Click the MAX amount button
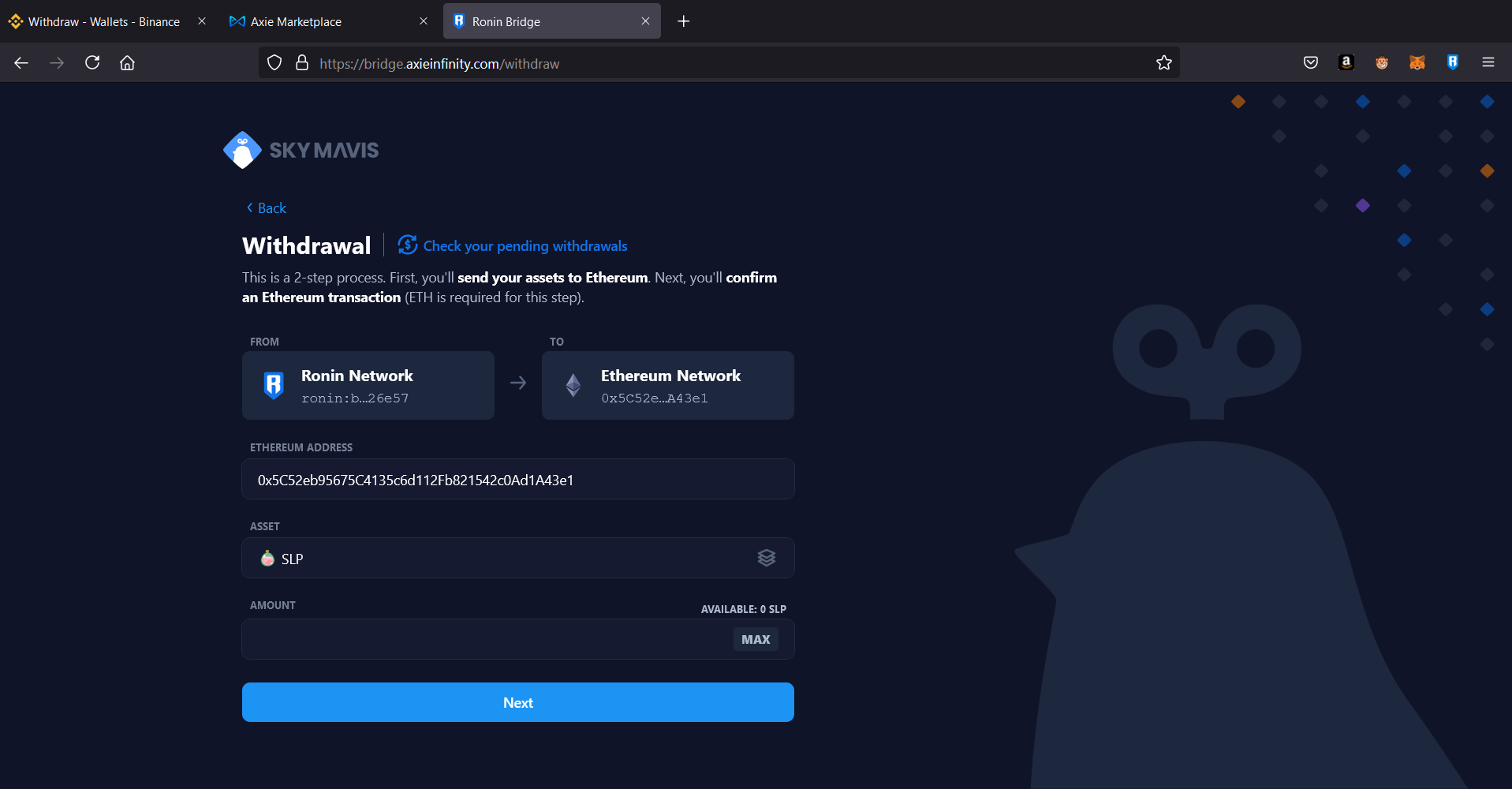 756,639
